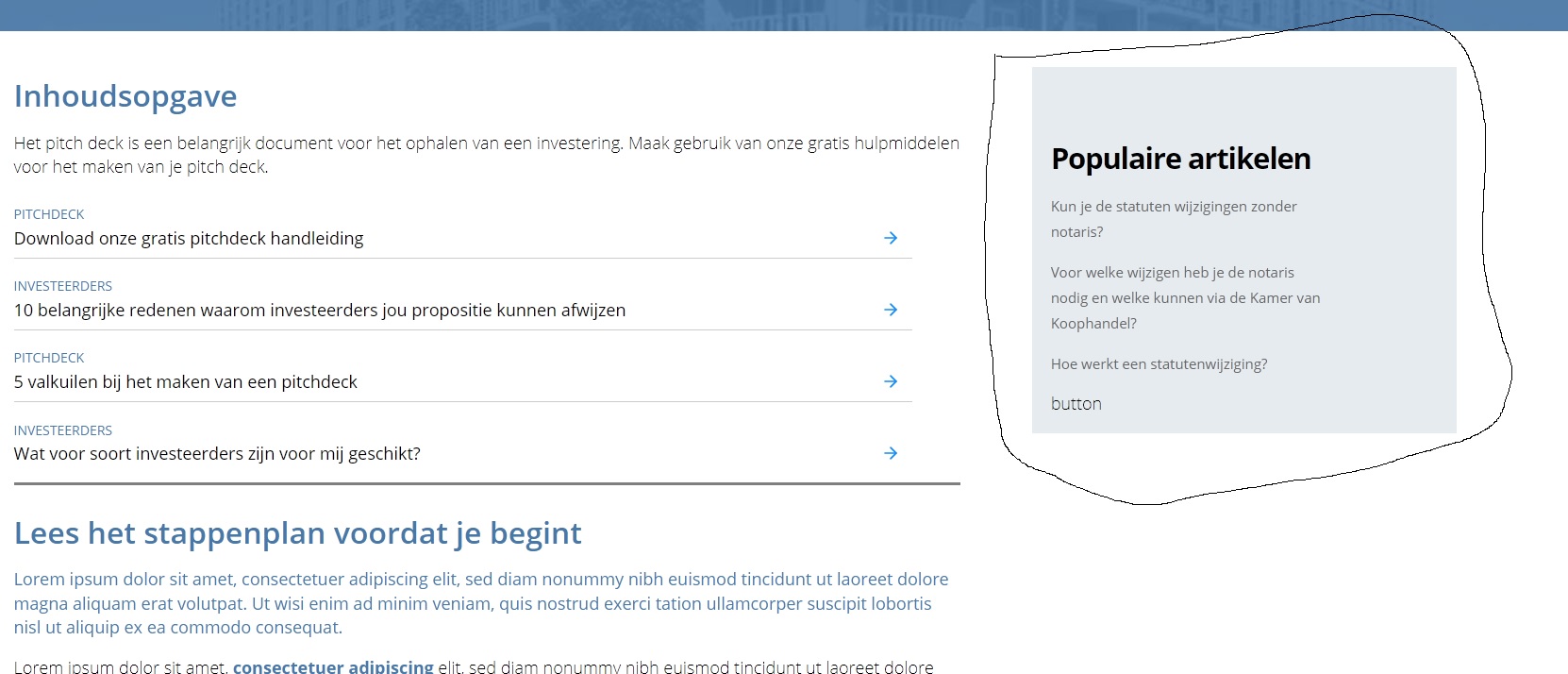
Task: Select the Populaire artikelen heading
Action: coord(1181,159)
